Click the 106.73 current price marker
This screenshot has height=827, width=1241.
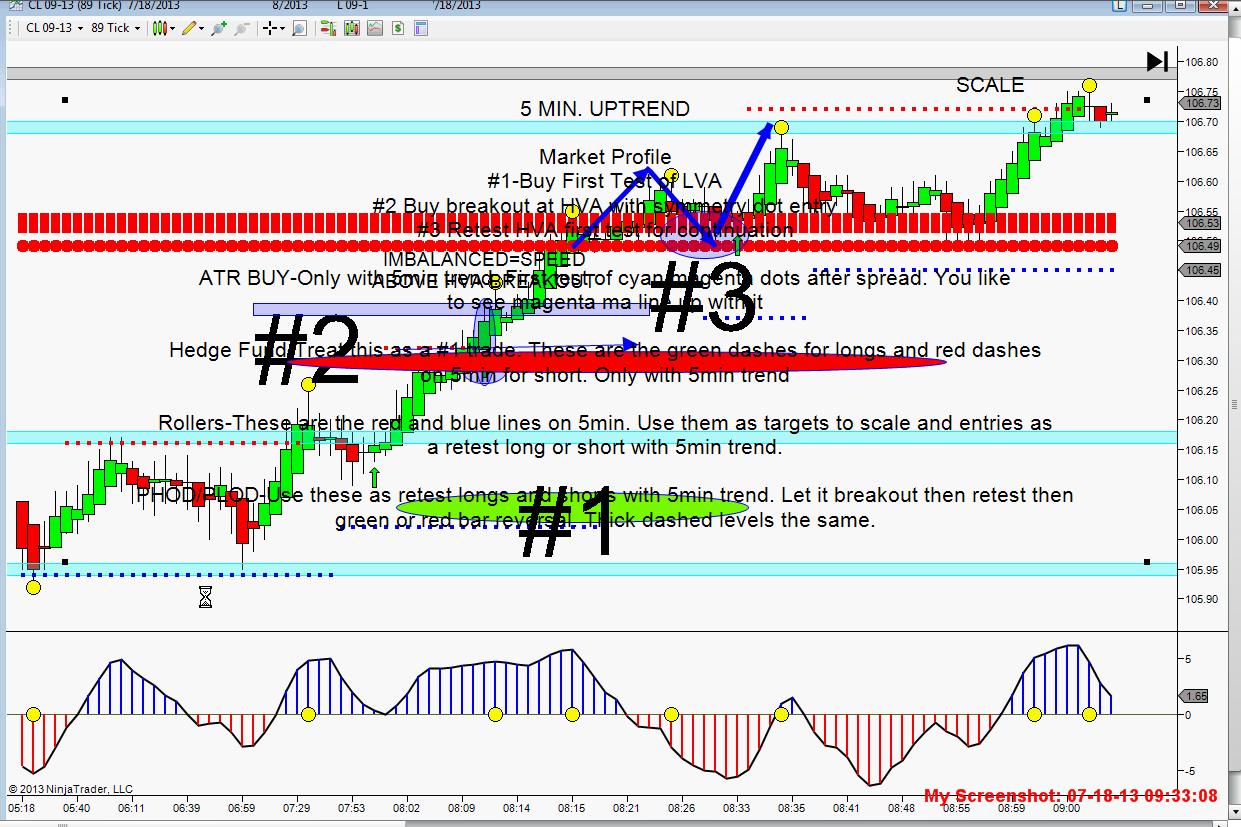point(1201,103)
